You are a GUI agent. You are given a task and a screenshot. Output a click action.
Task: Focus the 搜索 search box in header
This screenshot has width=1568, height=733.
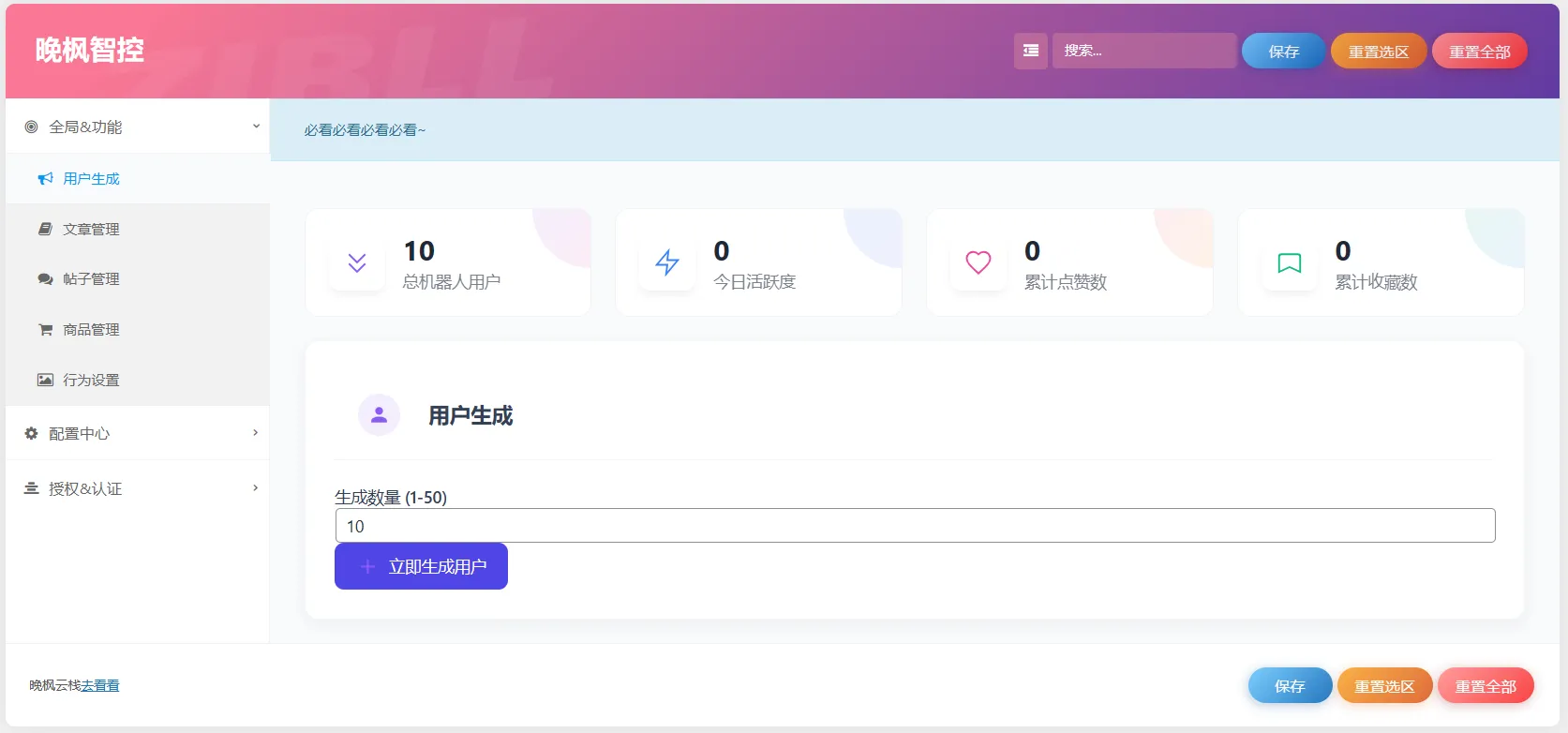[x=1144, y=51]
